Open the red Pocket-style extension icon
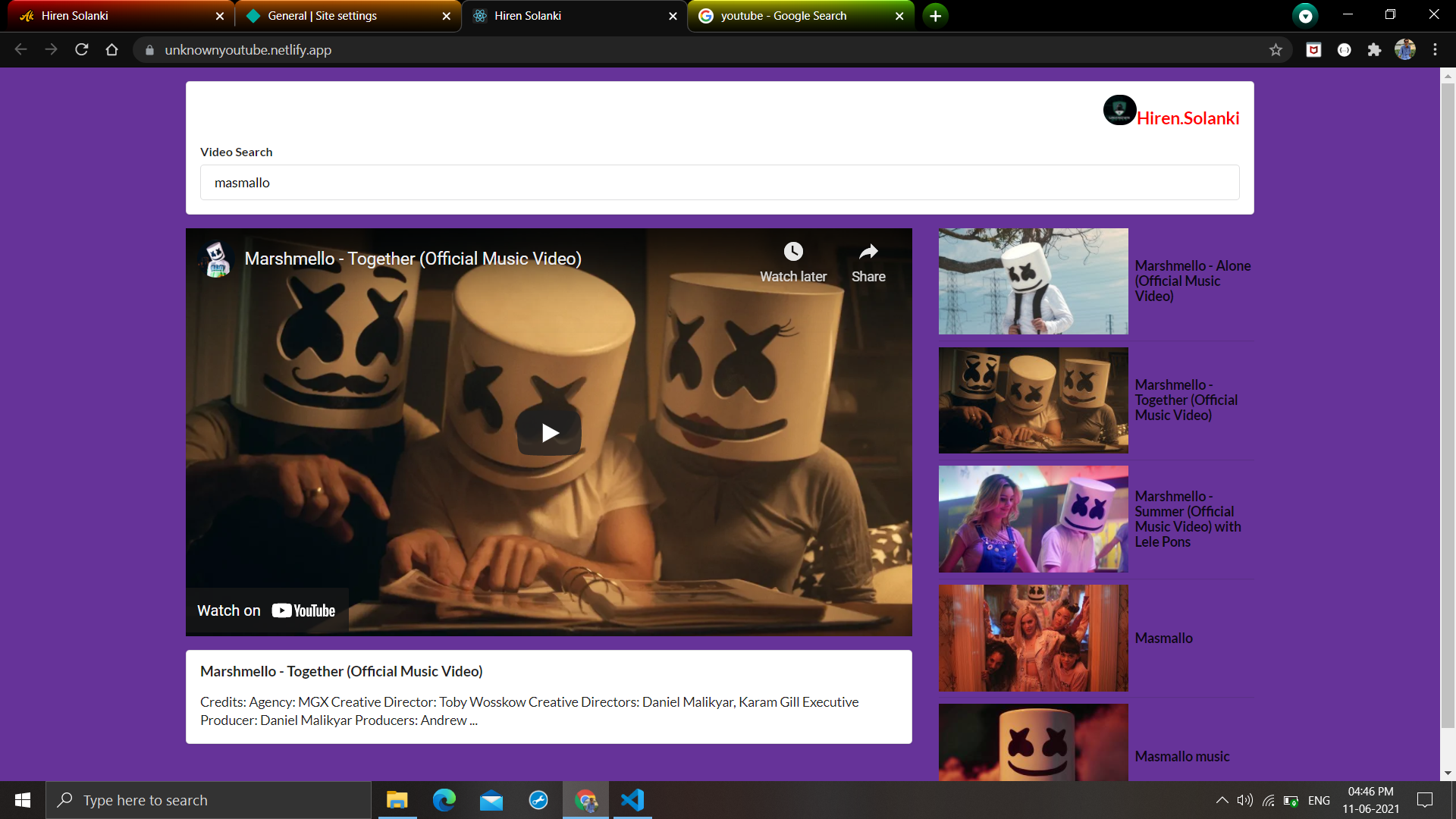1456x819 pixels. coord(1314,50)
